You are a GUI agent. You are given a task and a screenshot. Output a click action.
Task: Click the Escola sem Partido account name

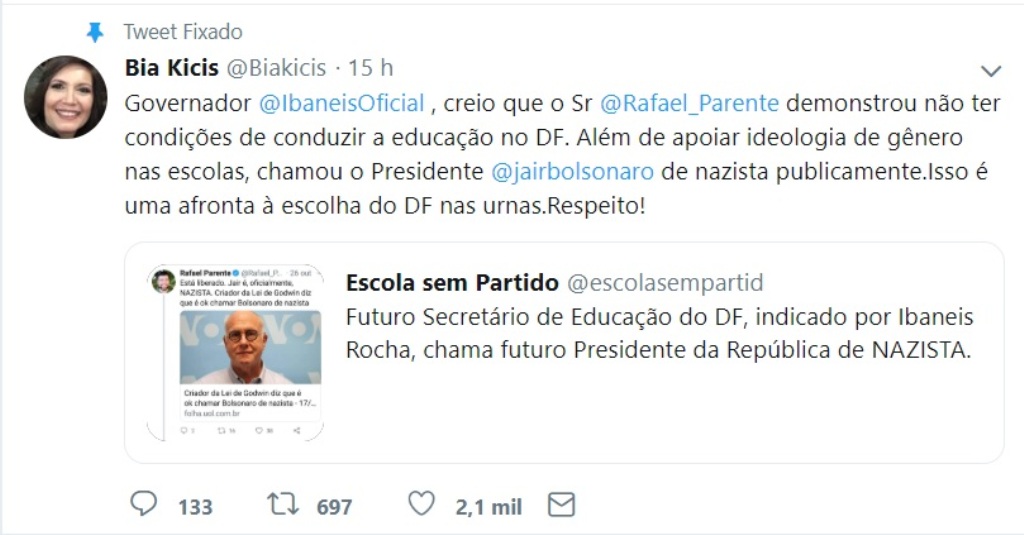pyautogui.click(x=452, y=283)
